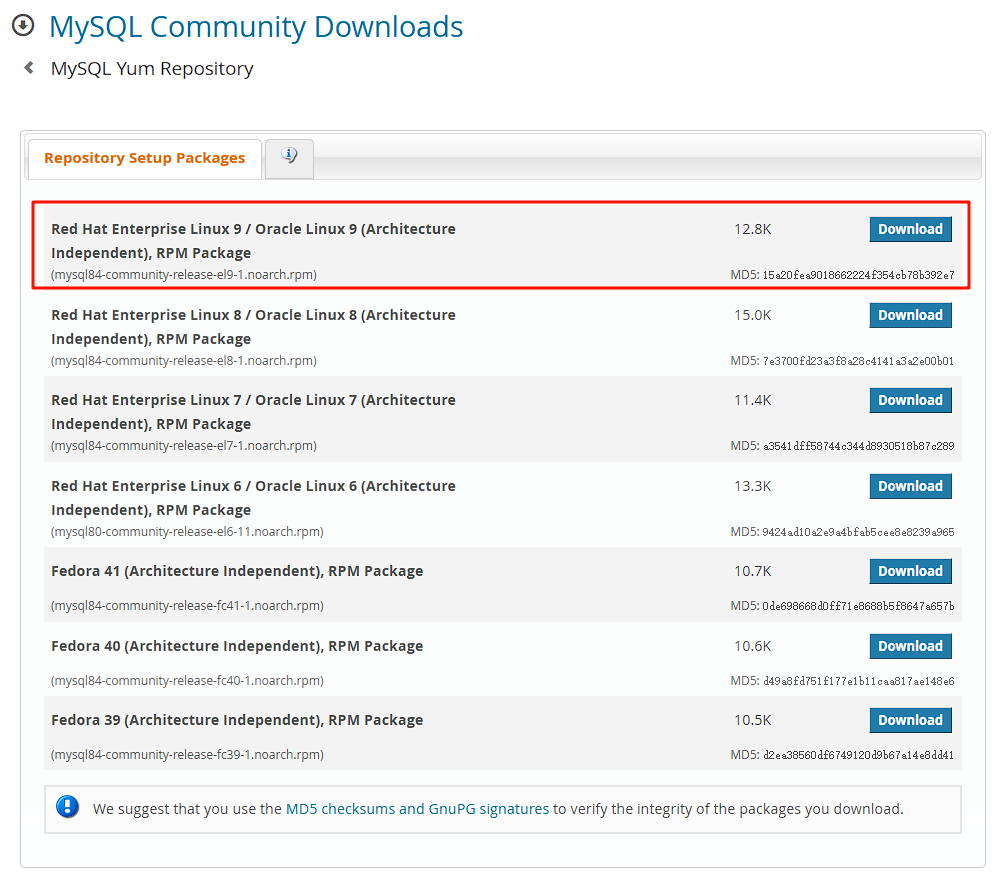Download the Fedora 39 RPM package
The image size is (1000, 876).
[x=910, y=719]
